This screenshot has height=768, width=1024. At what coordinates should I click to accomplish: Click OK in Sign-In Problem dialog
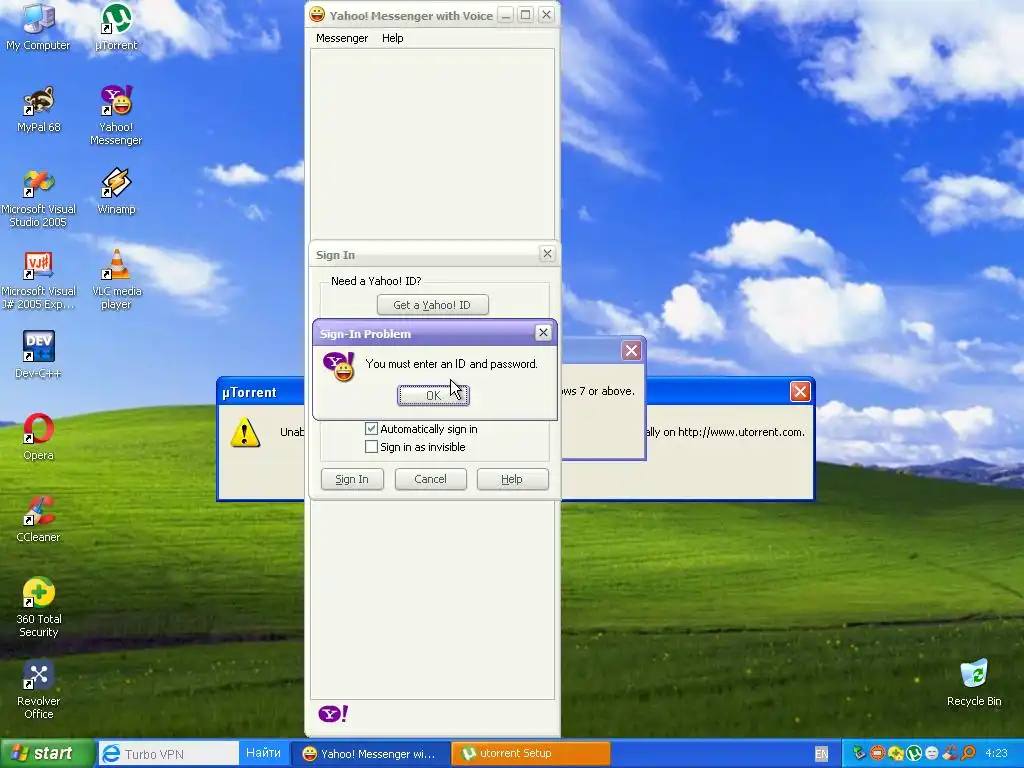(433, 395)
